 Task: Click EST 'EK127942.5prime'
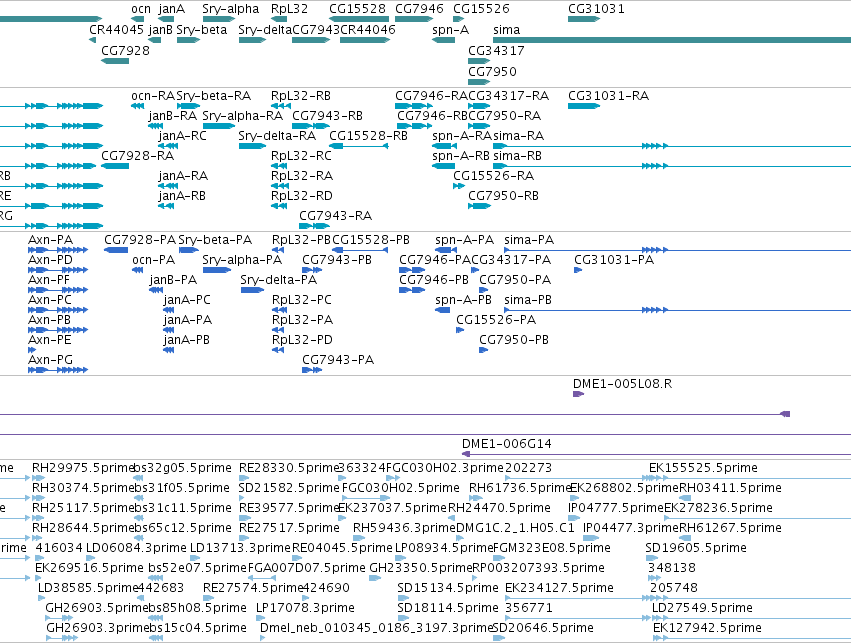click(x=707, y=628)
